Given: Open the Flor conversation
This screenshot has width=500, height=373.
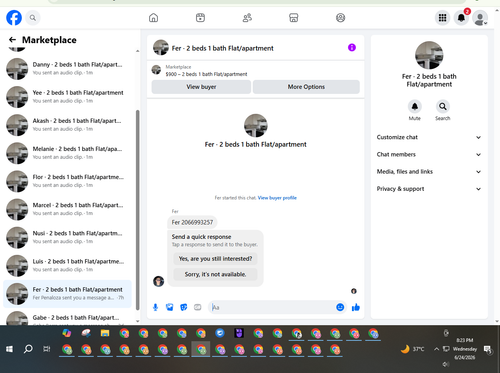Looking at the screenshot, I should (67, 181).
